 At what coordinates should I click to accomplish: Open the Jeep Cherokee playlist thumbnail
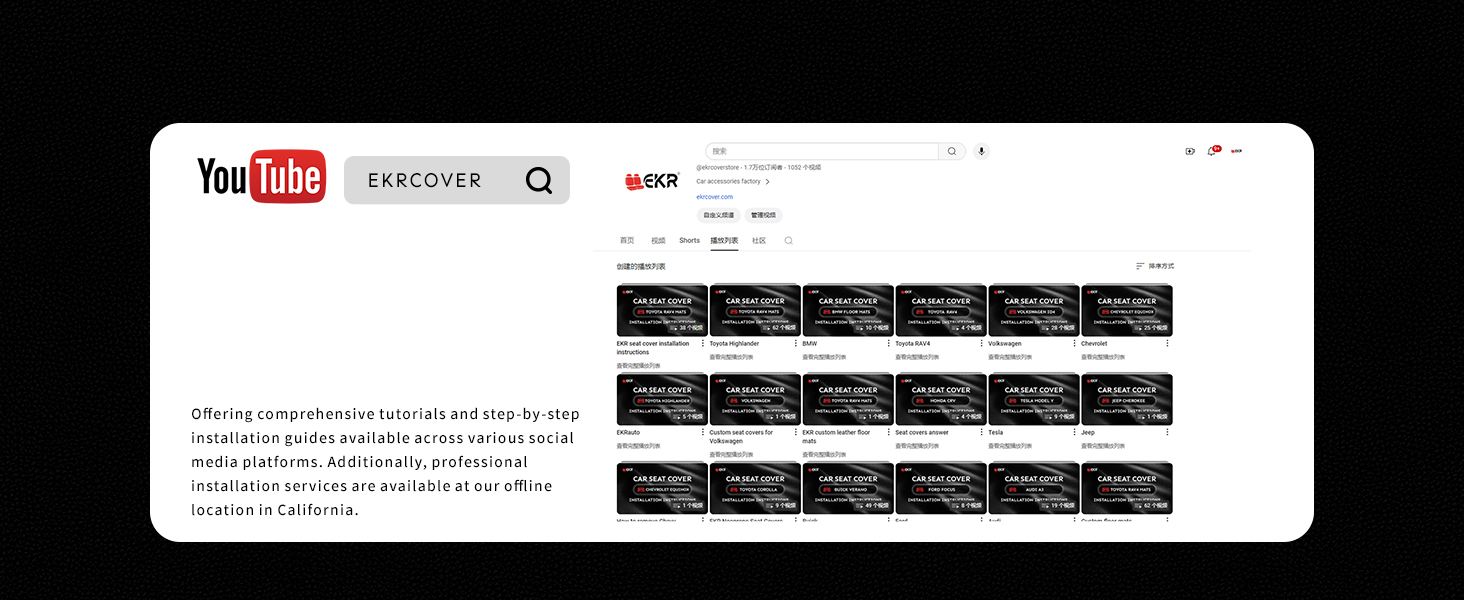click(x=1127, y=399)
